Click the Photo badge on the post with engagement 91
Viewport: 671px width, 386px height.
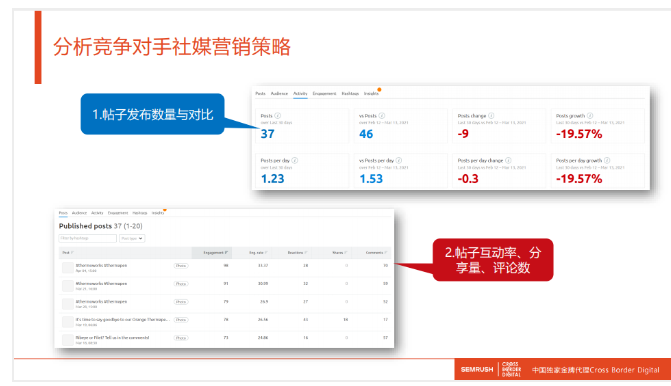[x=181, y=284]
